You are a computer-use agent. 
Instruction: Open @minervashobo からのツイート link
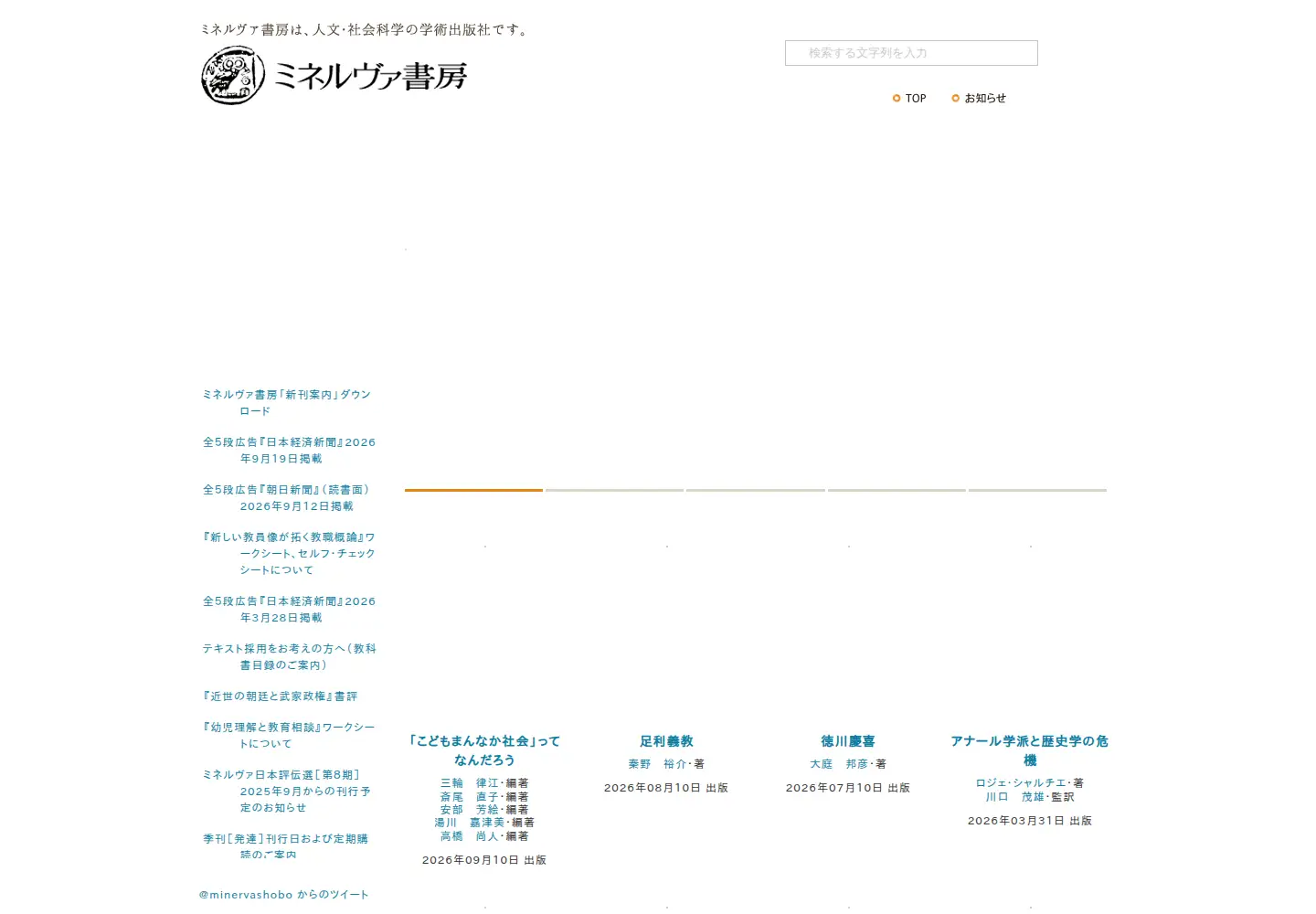coord(284,895)
